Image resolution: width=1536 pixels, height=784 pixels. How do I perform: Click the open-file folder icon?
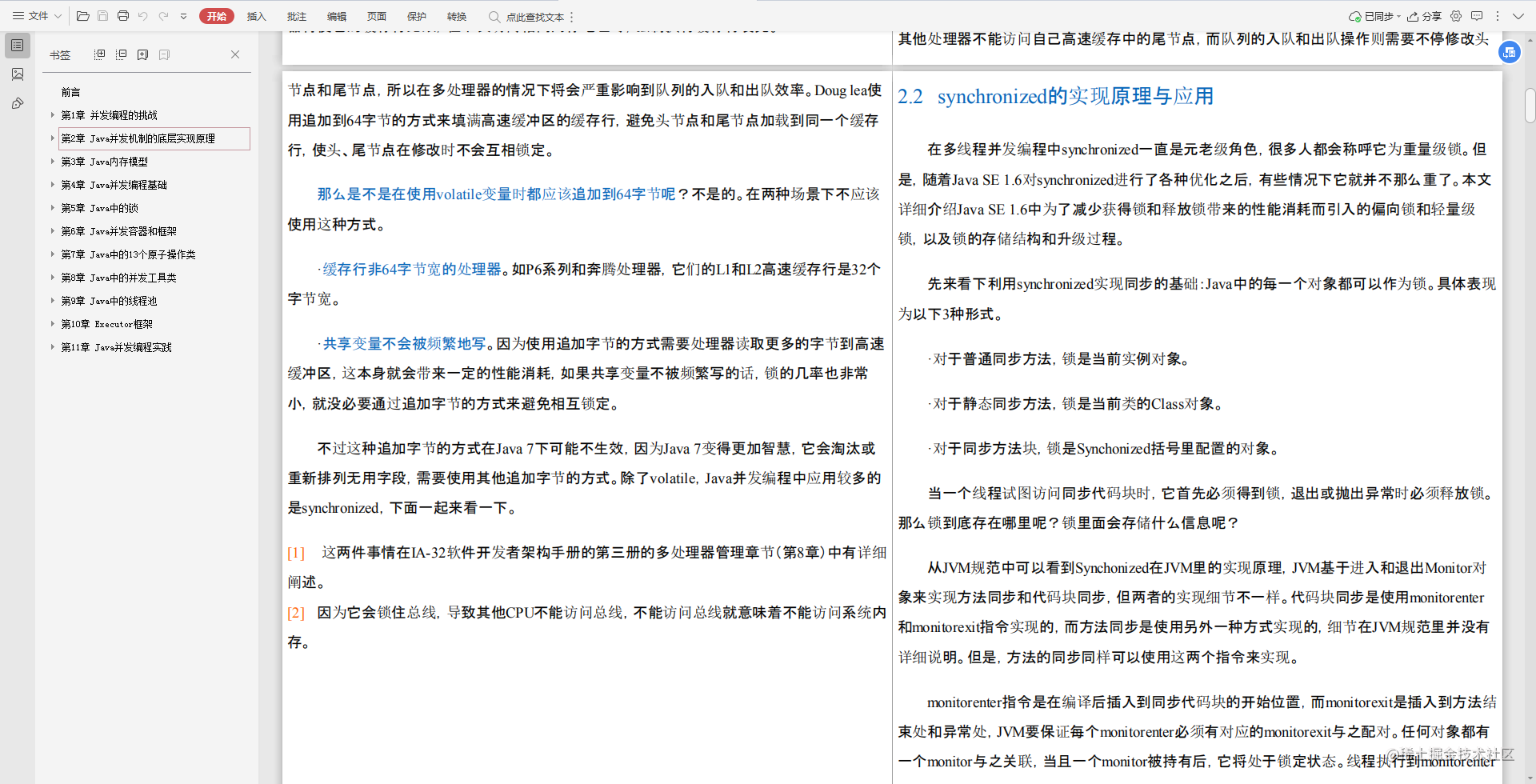point(82,16)
